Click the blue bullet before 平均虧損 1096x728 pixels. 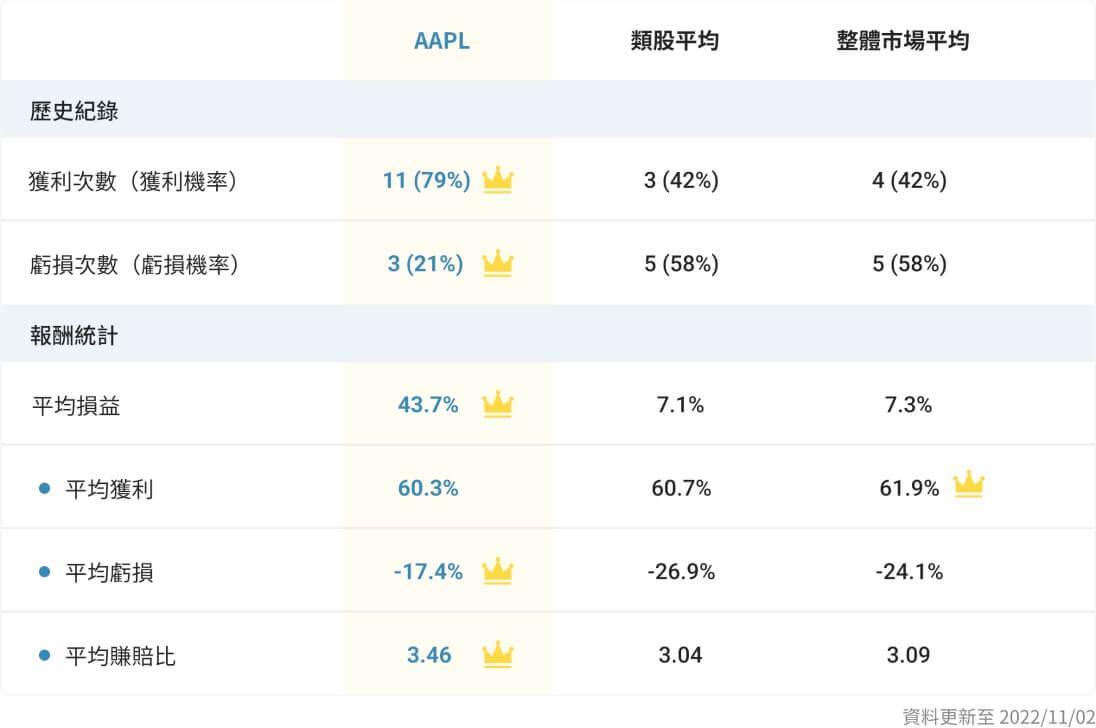(x=44, y=572)
